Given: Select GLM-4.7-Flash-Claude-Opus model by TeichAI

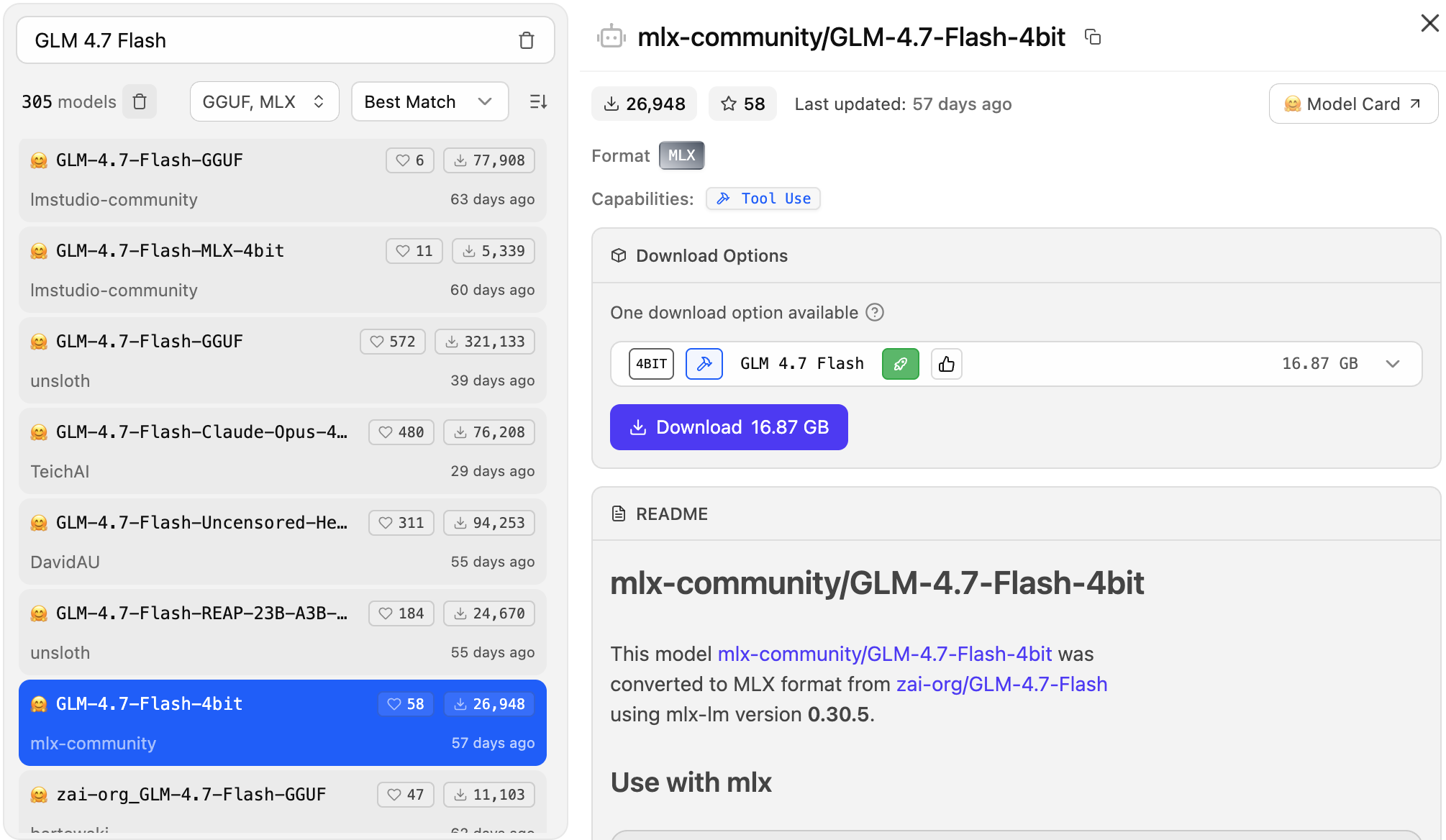Looking at the screenshot, I should [201, 450].
